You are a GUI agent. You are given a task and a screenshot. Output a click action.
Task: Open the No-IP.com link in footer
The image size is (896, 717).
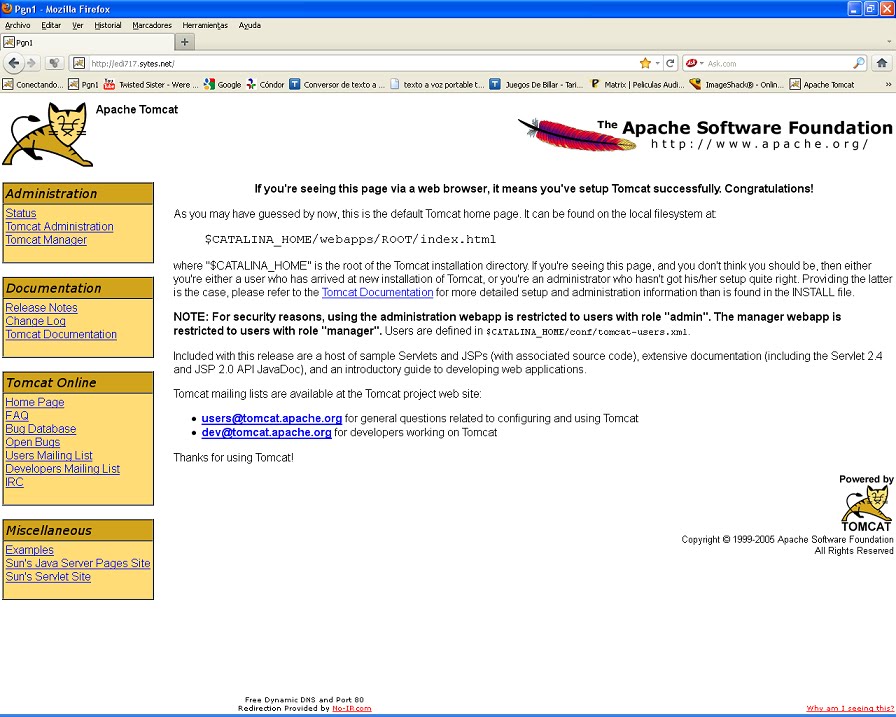(x=351, y=708)
